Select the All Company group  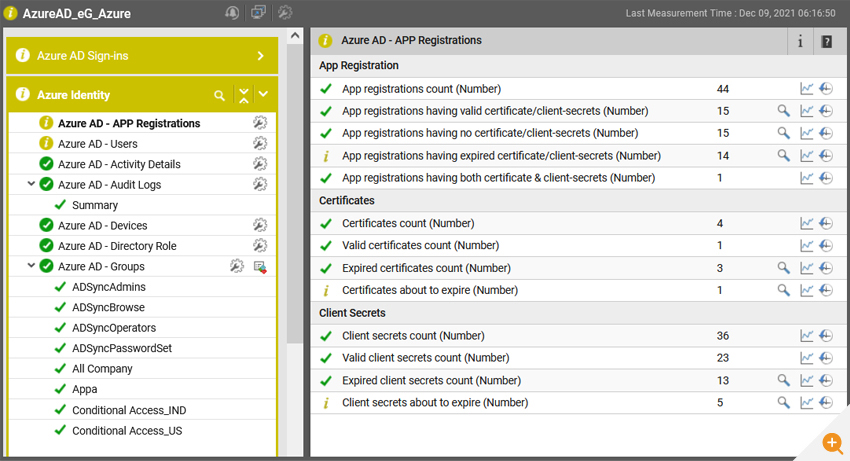pos(102,369)
